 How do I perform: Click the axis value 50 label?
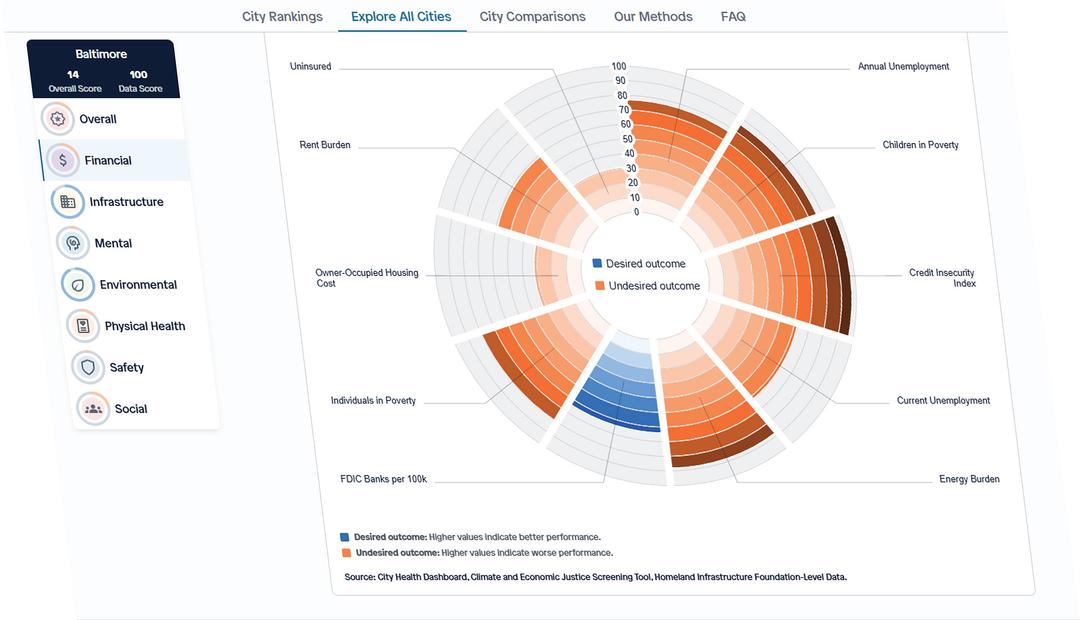tap(627, 139)
